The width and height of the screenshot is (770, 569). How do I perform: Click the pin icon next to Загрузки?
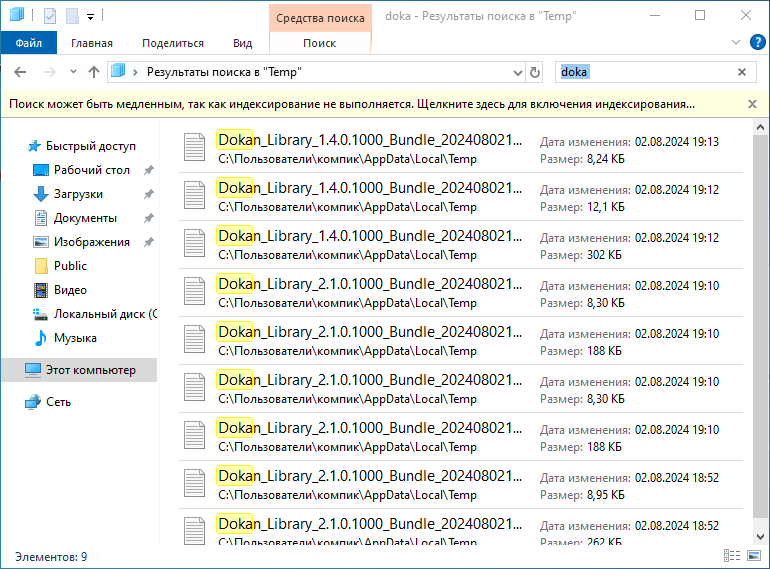pos(148,194)
